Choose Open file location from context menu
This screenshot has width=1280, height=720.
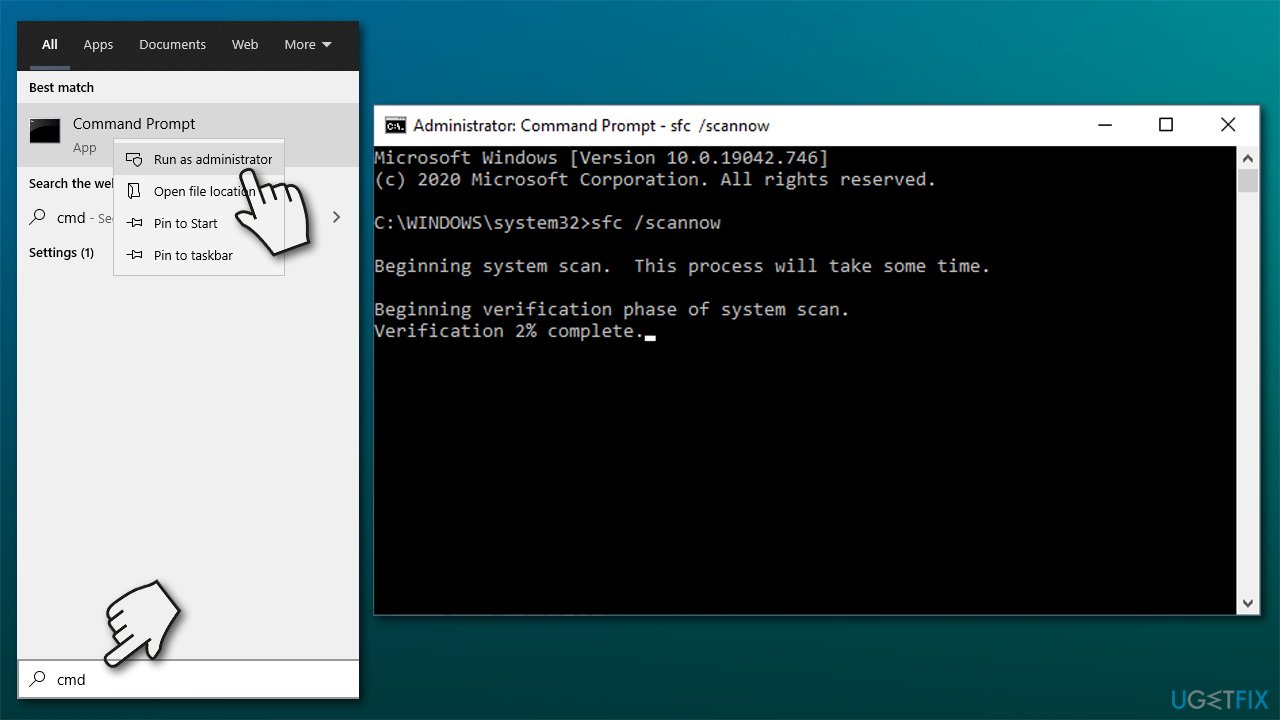[x=199, y=191]
